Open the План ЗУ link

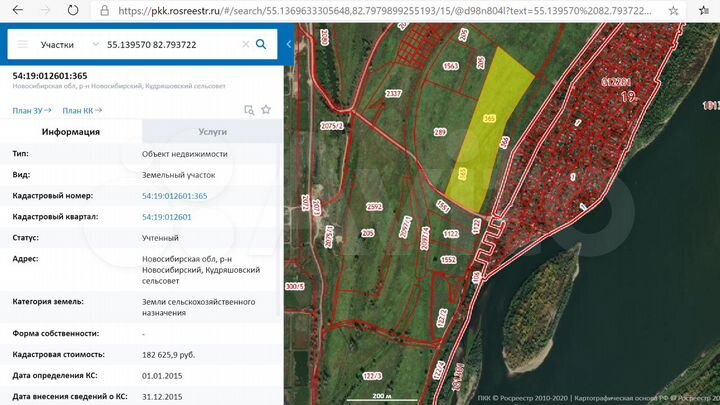30,110
